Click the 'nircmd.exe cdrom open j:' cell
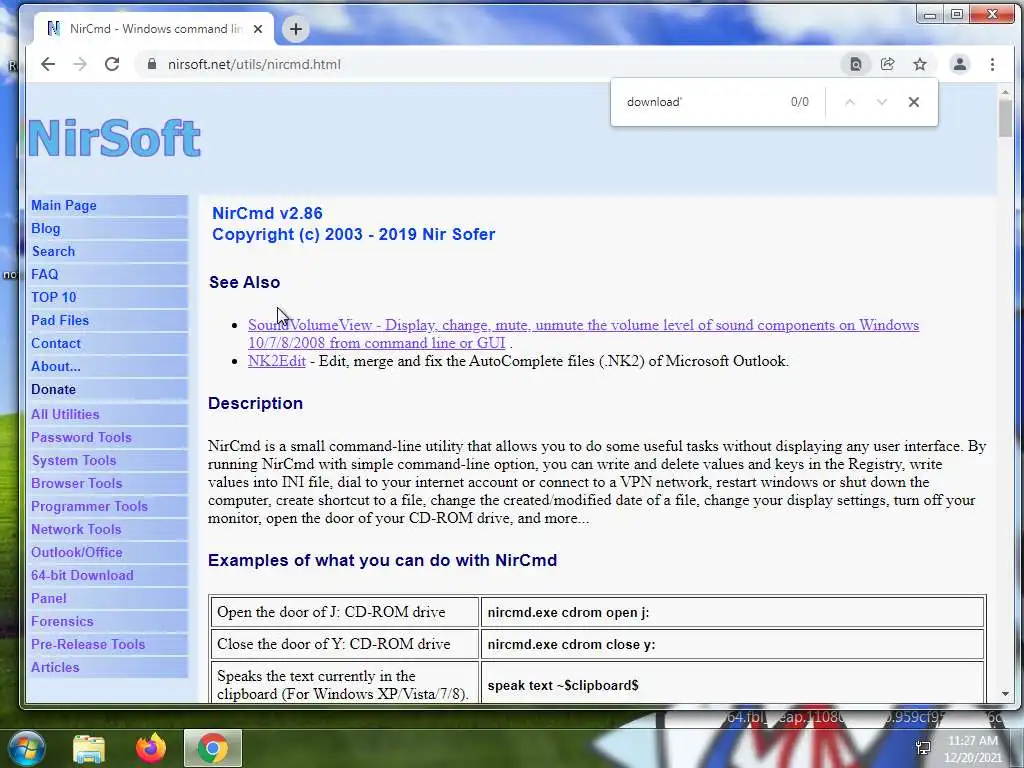The height and width of the screenshot is (768, 1024). tap(733, 612)
